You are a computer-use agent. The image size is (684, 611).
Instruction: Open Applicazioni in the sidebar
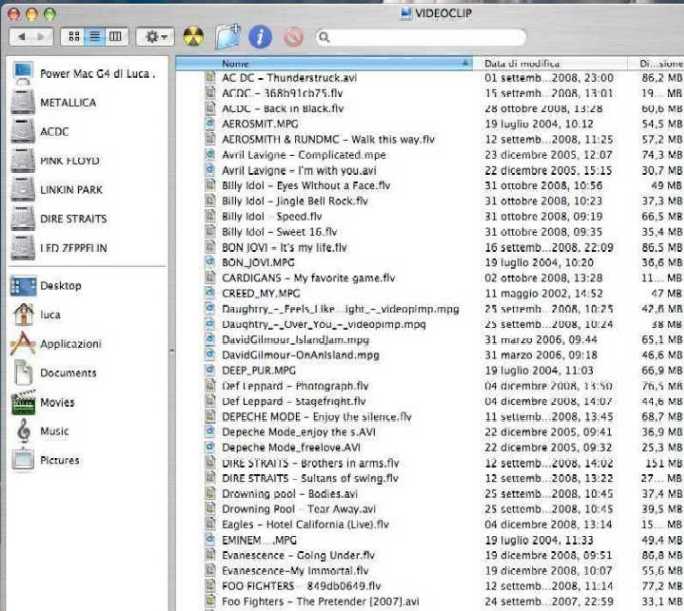click(x=56, y=344)
